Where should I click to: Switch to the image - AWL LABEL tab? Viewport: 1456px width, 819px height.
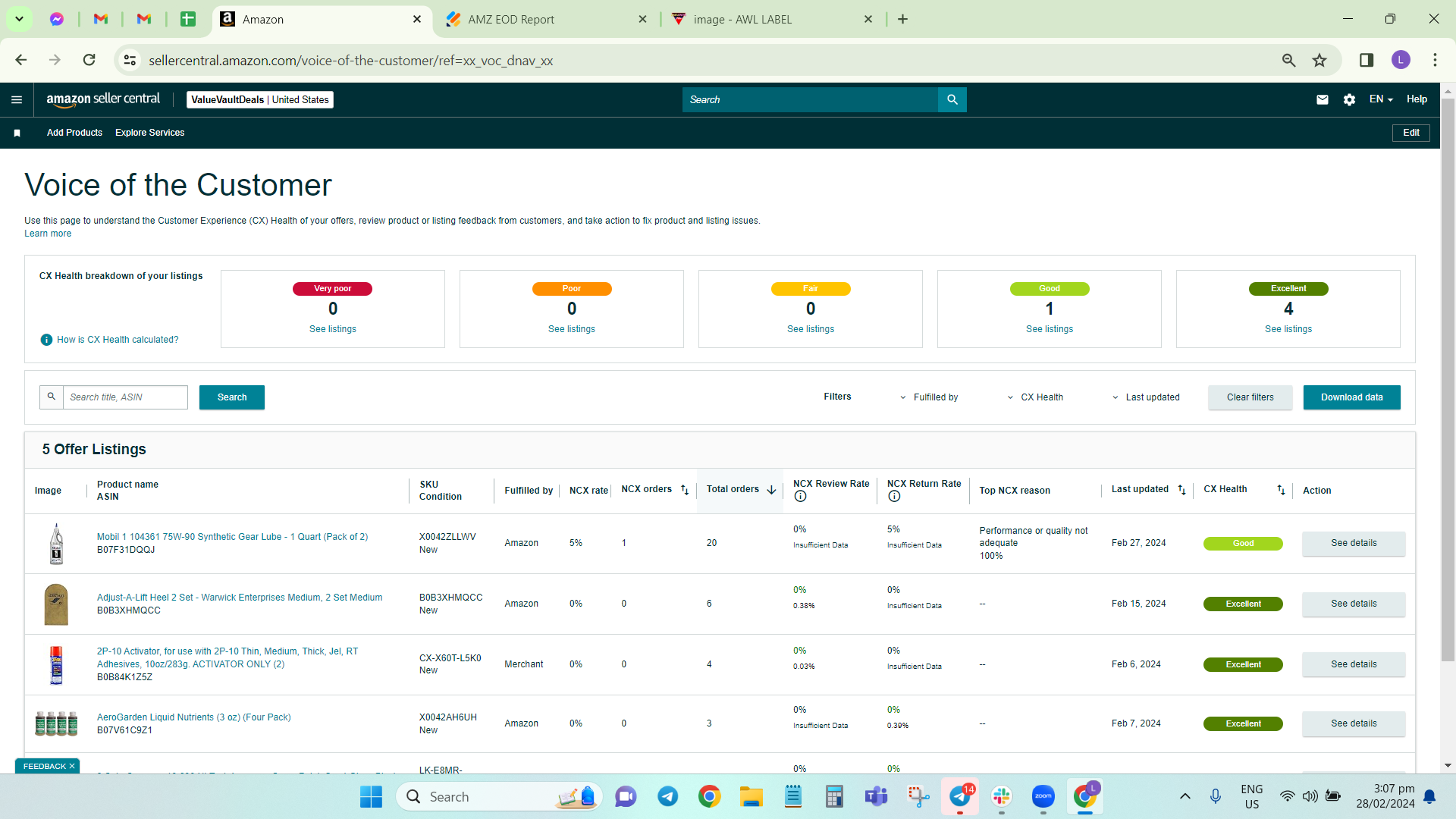pyautogui.click(x=771, y=20)
